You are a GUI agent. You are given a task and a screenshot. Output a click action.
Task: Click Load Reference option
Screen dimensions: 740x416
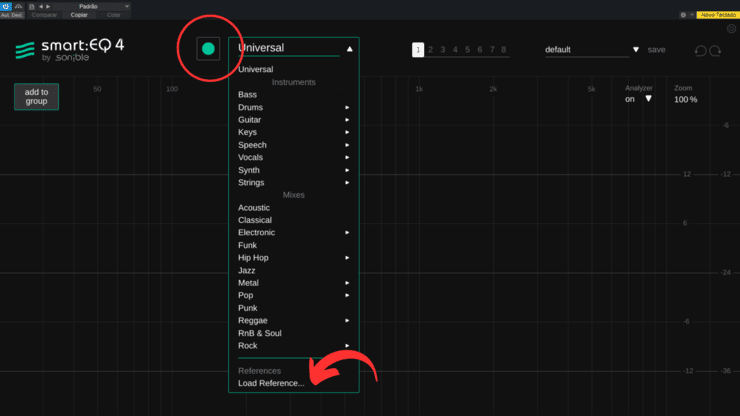tap(271, 383)
